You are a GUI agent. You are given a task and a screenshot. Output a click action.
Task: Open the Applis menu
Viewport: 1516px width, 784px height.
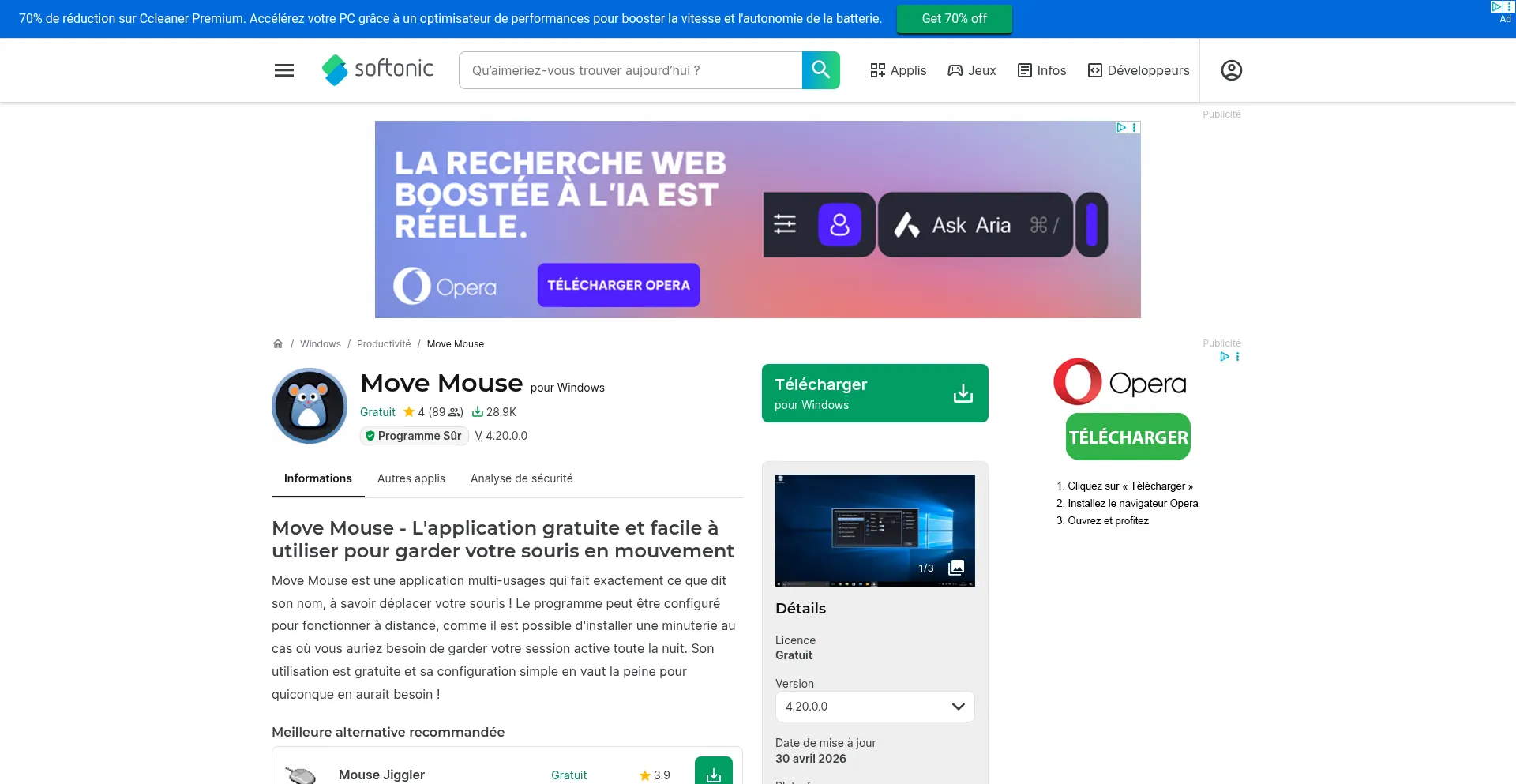click(899, 70)
